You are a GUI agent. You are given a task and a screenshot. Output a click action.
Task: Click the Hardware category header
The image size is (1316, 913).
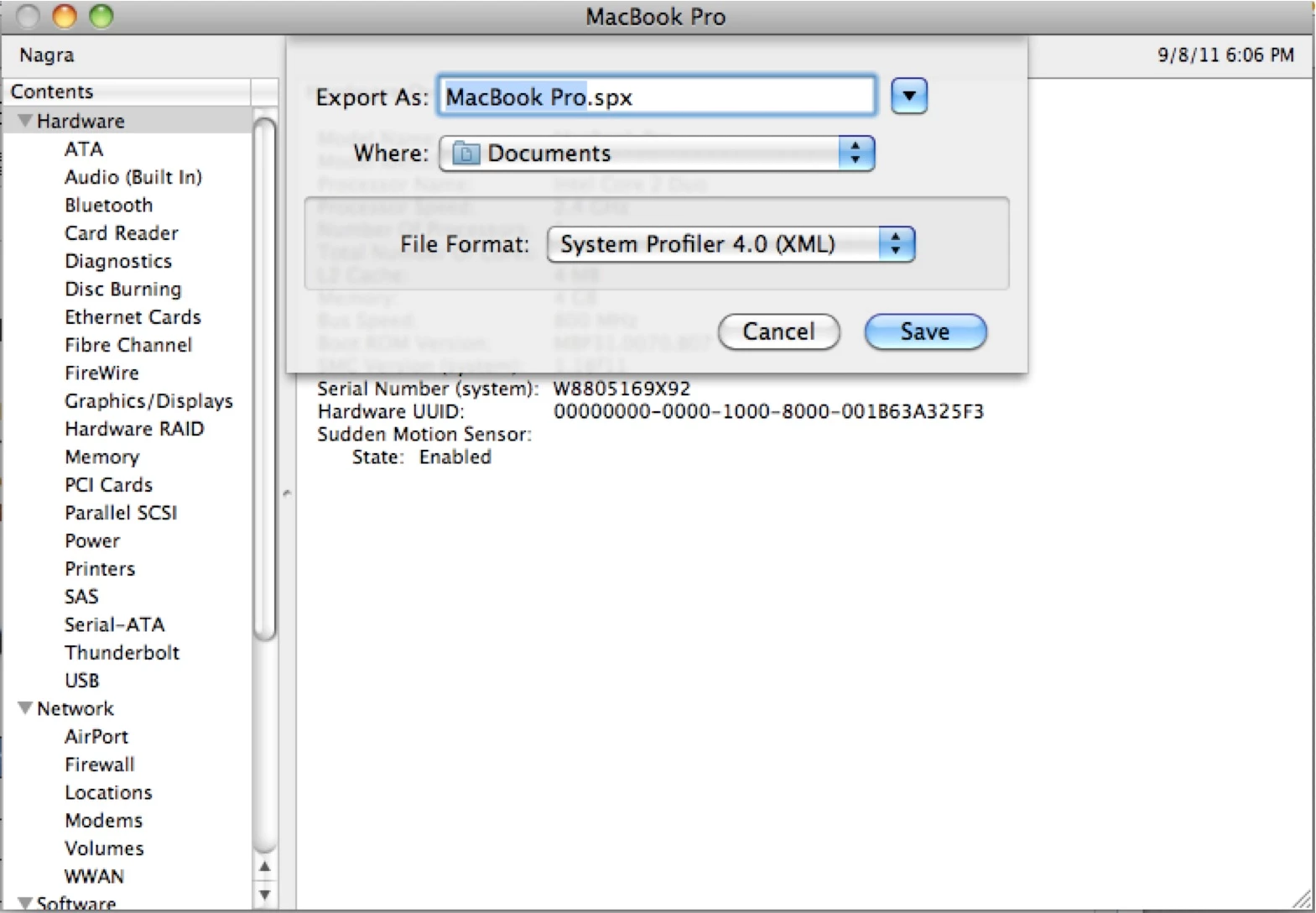point(81,121)
